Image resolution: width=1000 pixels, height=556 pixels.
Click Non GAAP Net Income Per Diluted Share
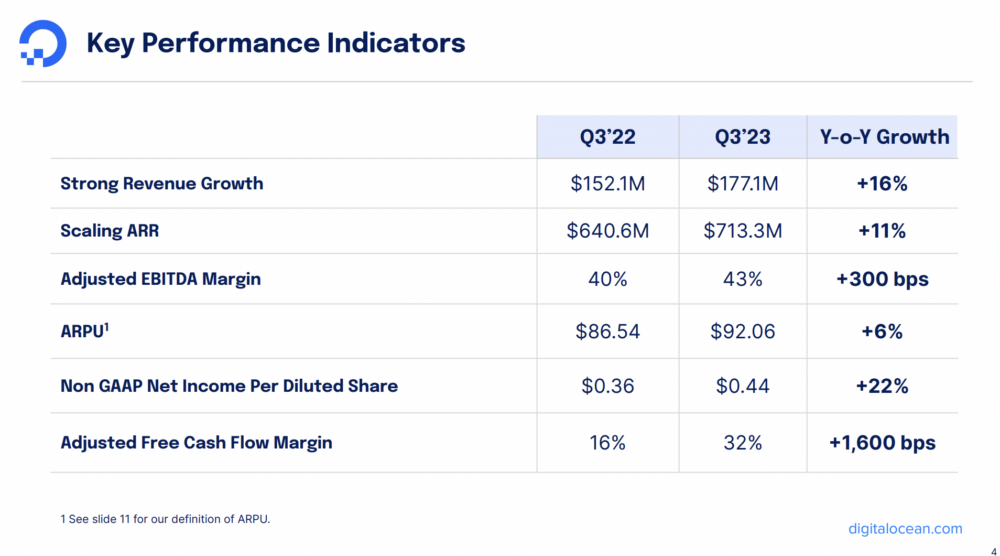pyautogui.click(x=229, y=385)
